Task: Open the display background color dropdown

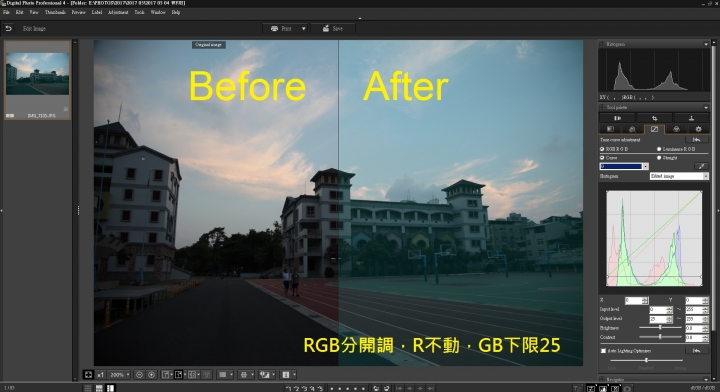Action: 225,375
